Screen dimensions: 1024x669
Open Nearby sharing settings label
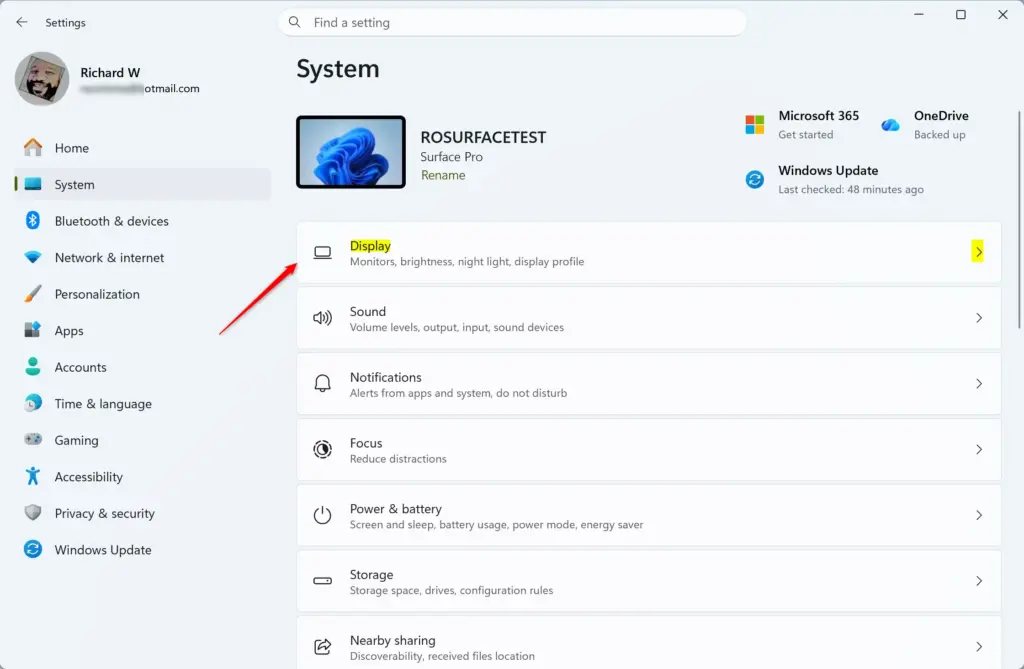pos(392,640)
